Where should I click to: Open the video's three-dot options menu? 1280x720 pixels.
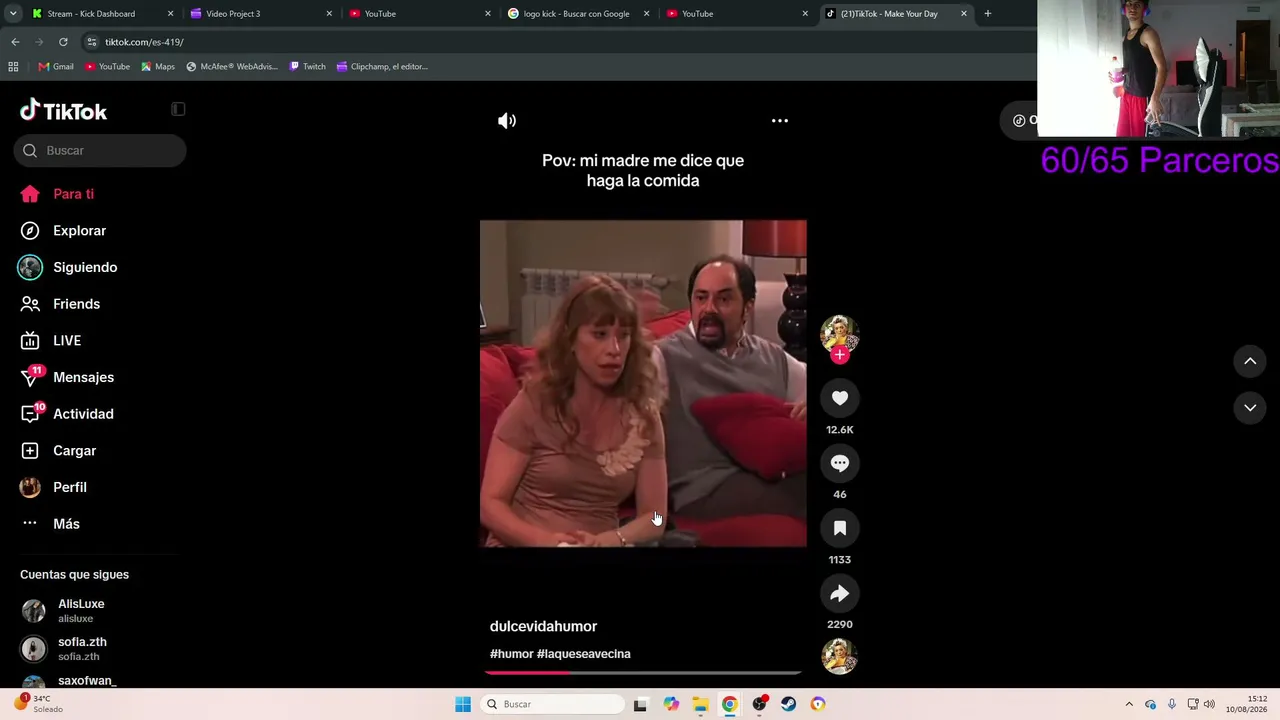[780, 121]
